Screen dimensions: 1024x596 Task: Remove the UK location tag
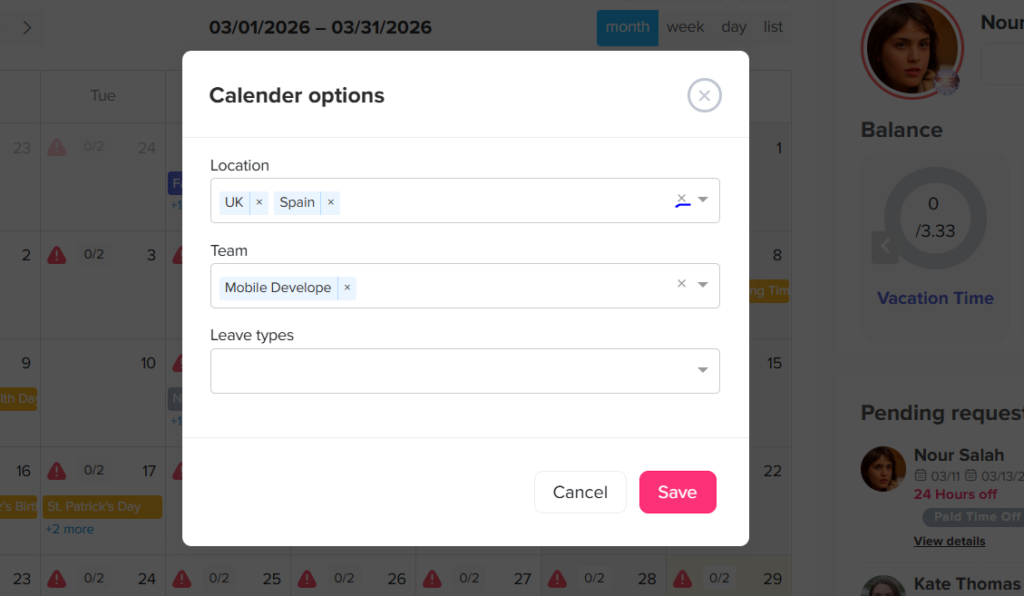[x=259, y=202]
